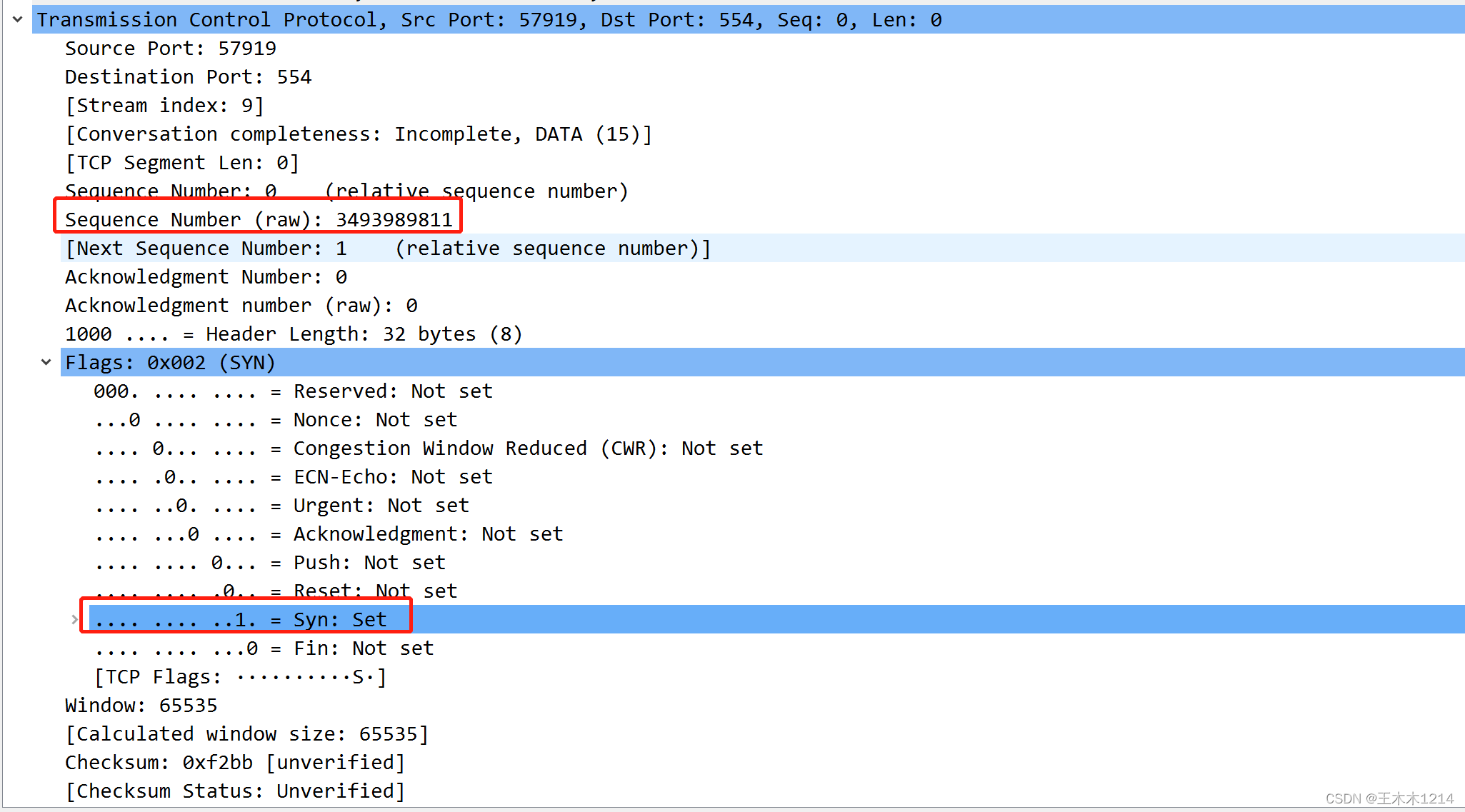The image size is (1465, 812).
Task: Select Conversation completeness Incomplete line
Action: (359, 134)
